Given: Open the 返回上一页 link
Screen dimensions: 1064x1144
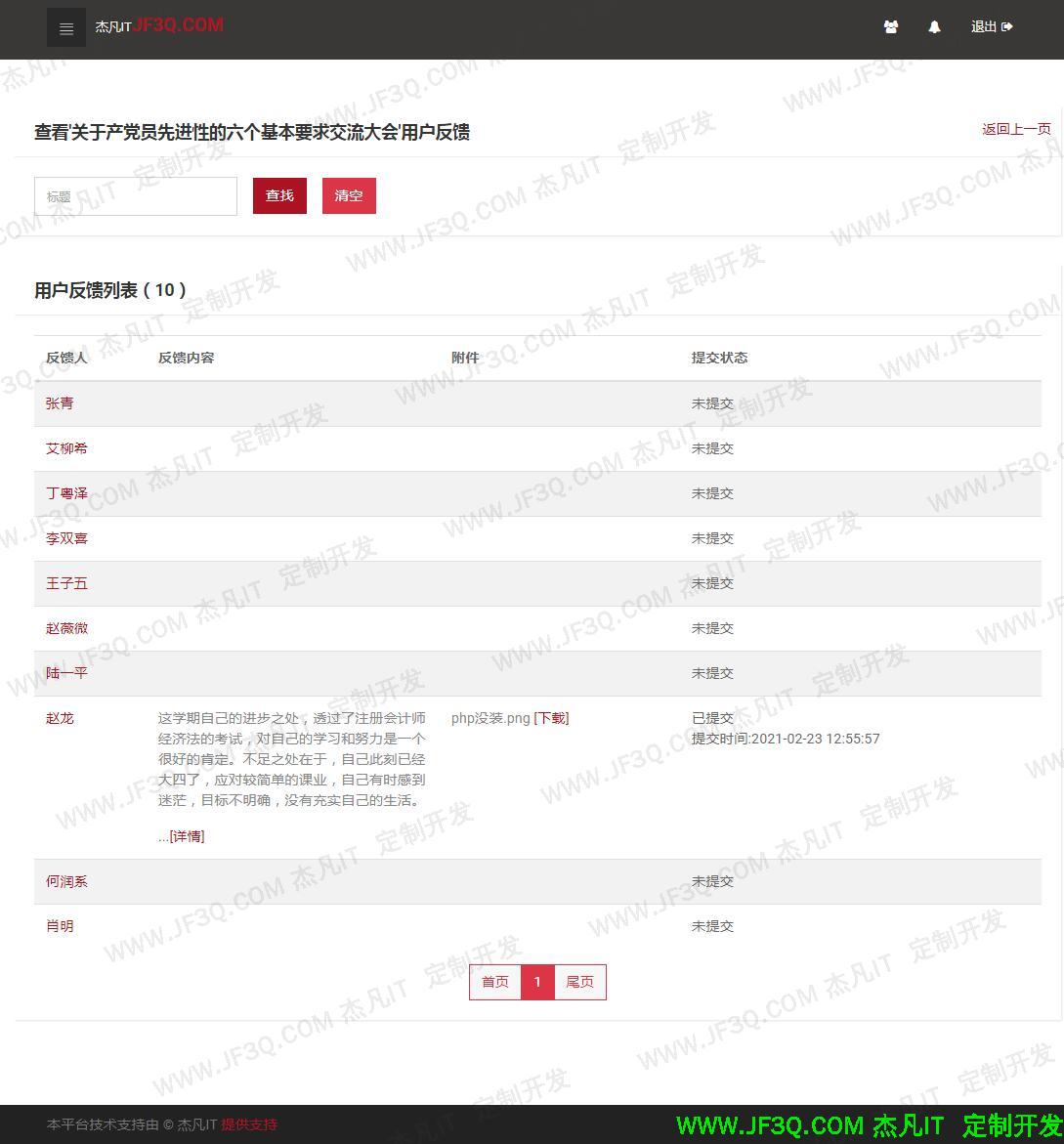Looking at the screenshot, I should [x=1016, y=128].
